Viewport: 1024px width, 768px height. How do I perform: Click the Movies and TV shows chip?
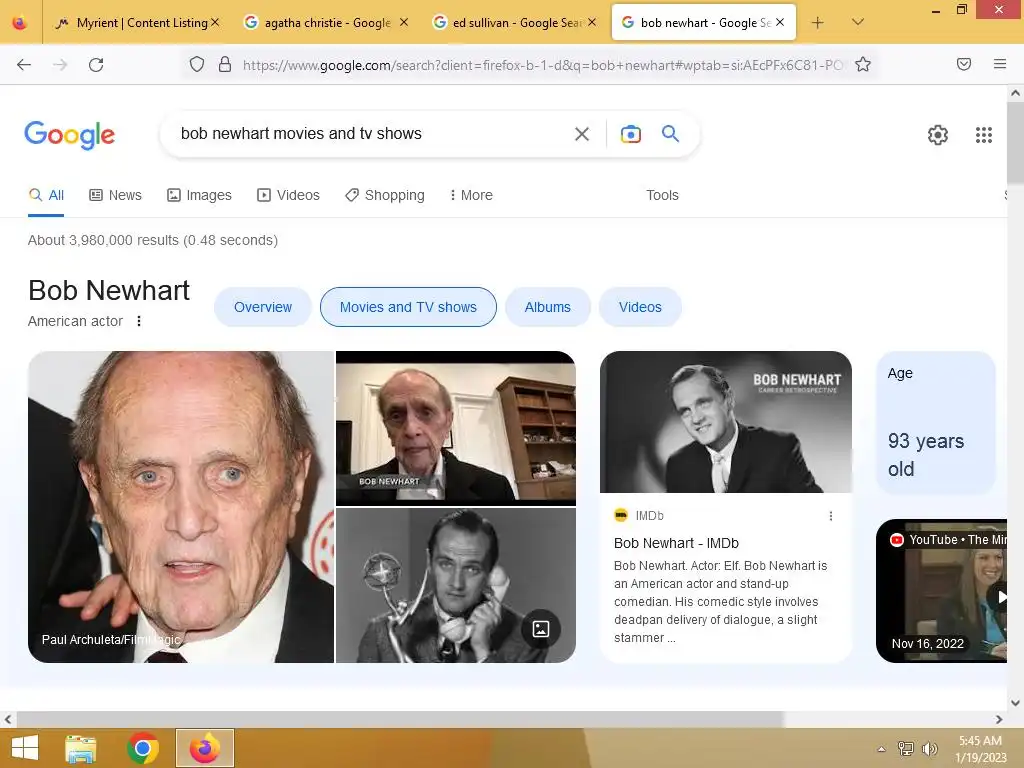pyautogui.click(x=408, y=307)
